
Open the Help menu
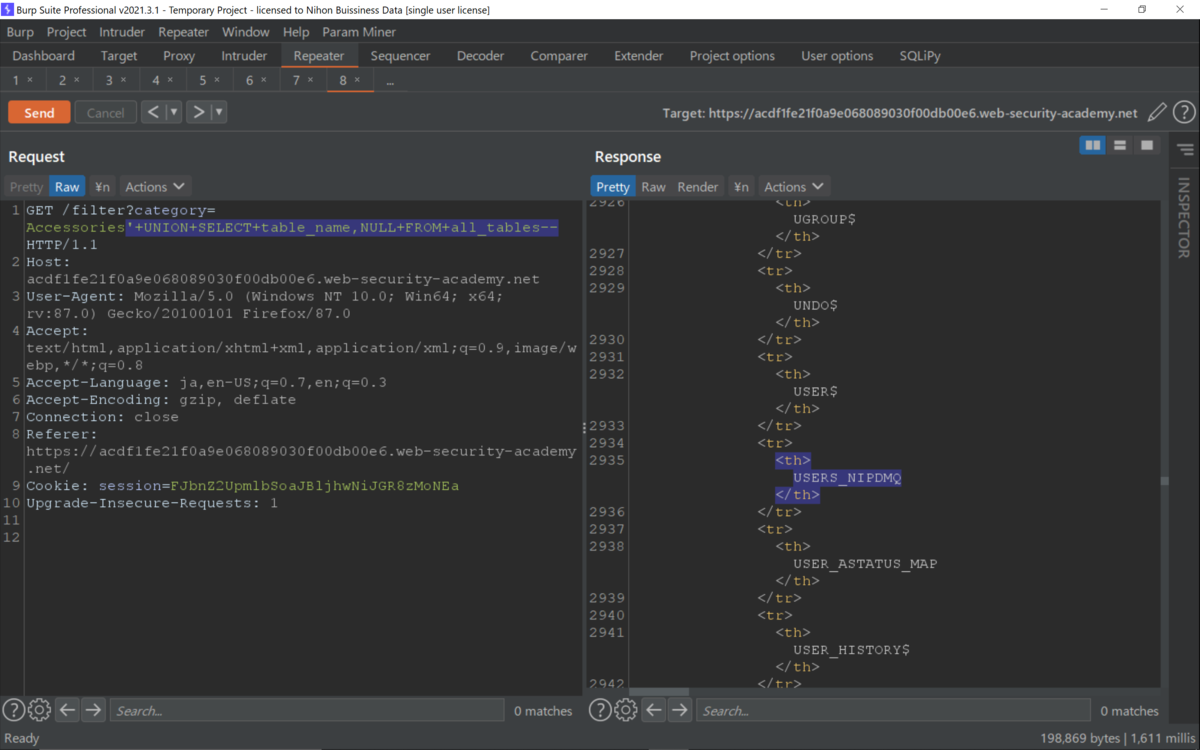[296, 32]
